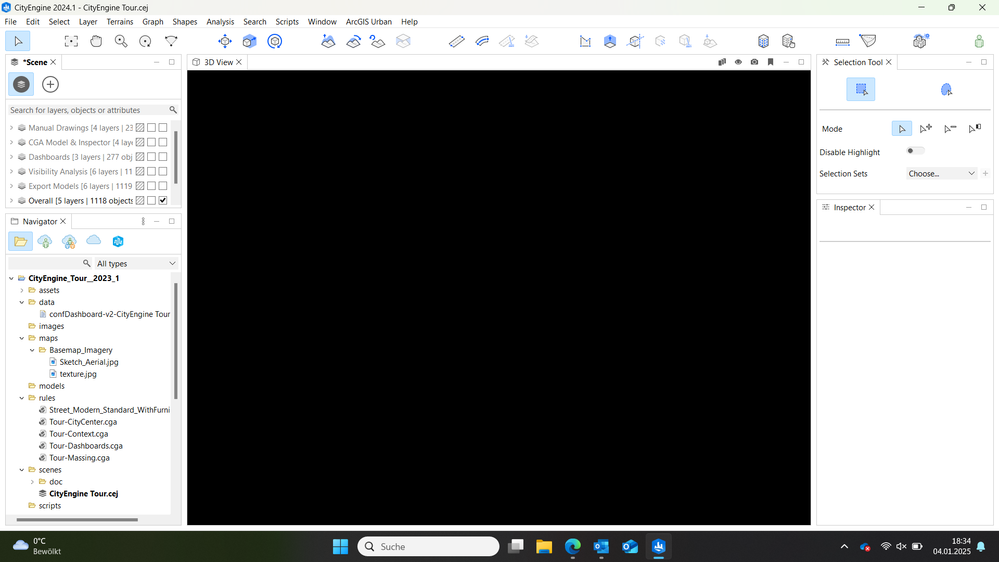Click the Generate Models building icon
Image resolution: width=999 pixels, height=562 pixels.
coord(763,41)
